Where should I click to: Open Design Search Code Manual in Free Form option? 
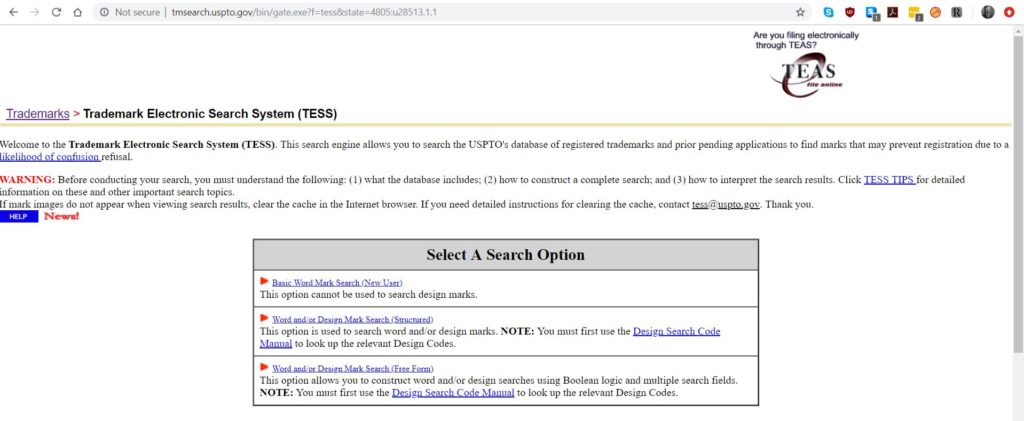pyautogui.click(x=453, y=393)
